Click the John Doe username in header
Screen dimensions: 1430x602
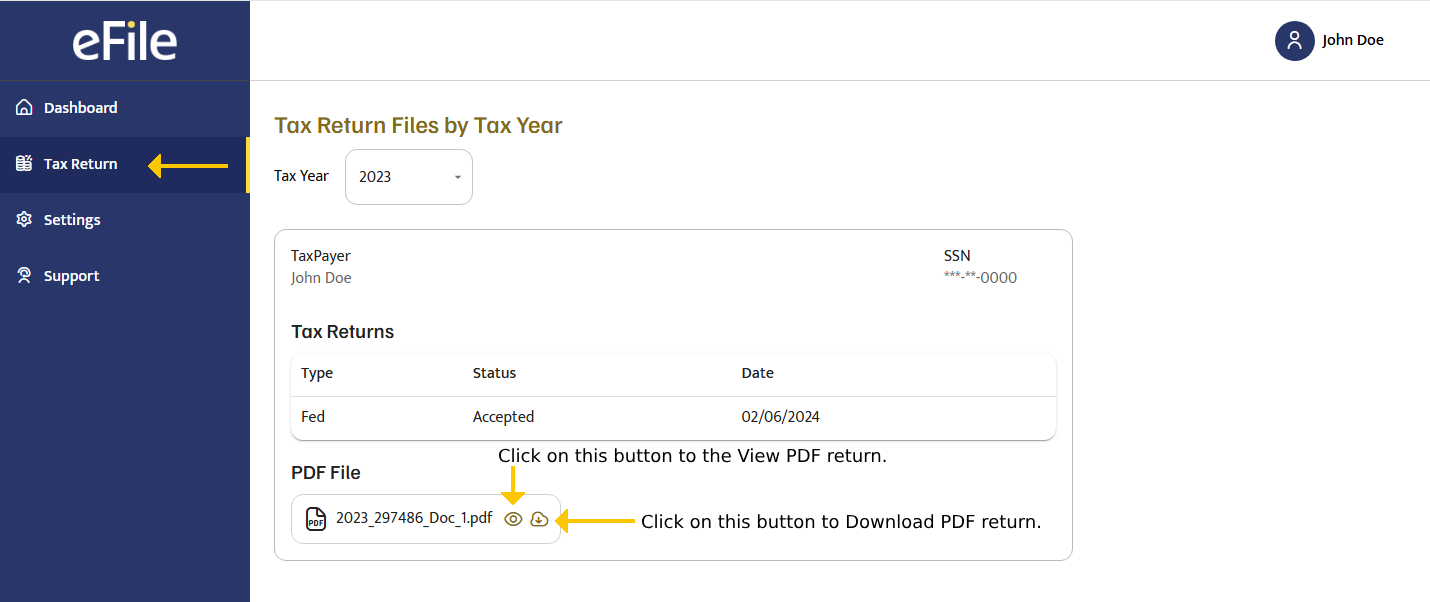click(x=1353, y=41)
